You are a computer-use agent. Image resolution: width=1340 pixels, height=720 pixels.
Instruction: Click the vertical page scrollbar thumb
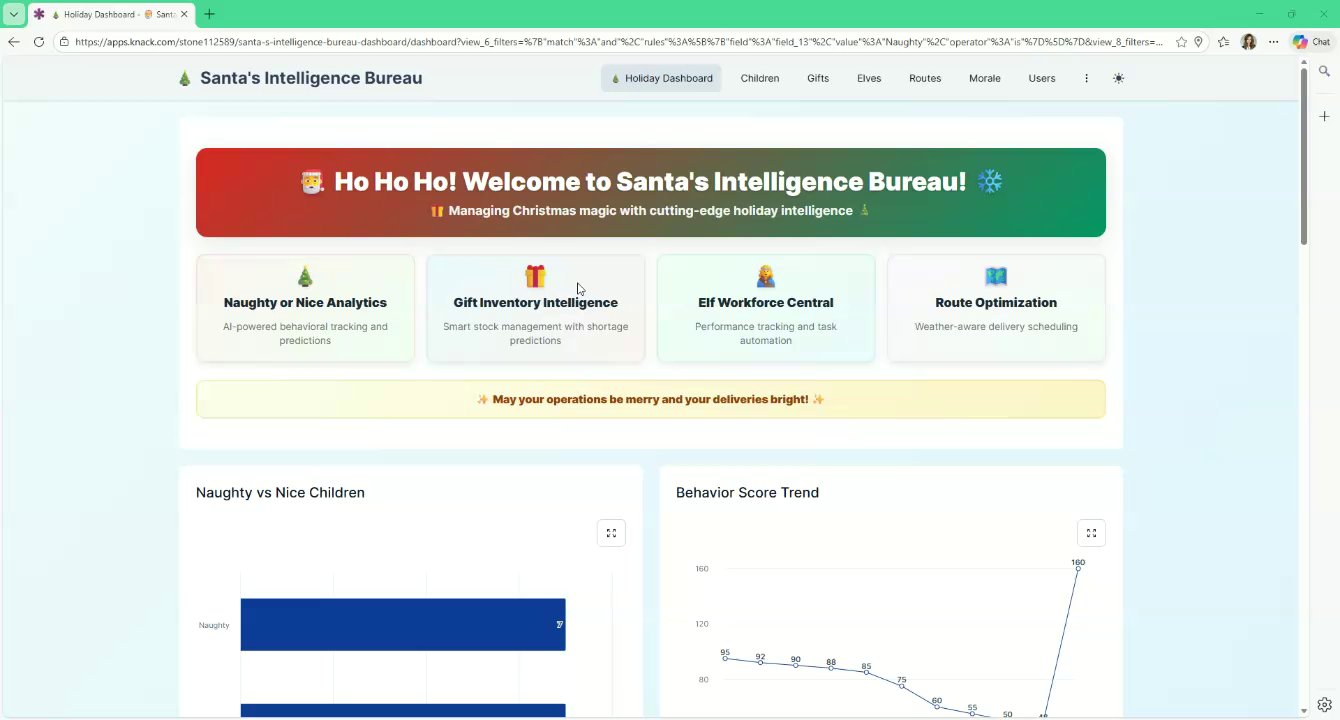[1303, 155]
